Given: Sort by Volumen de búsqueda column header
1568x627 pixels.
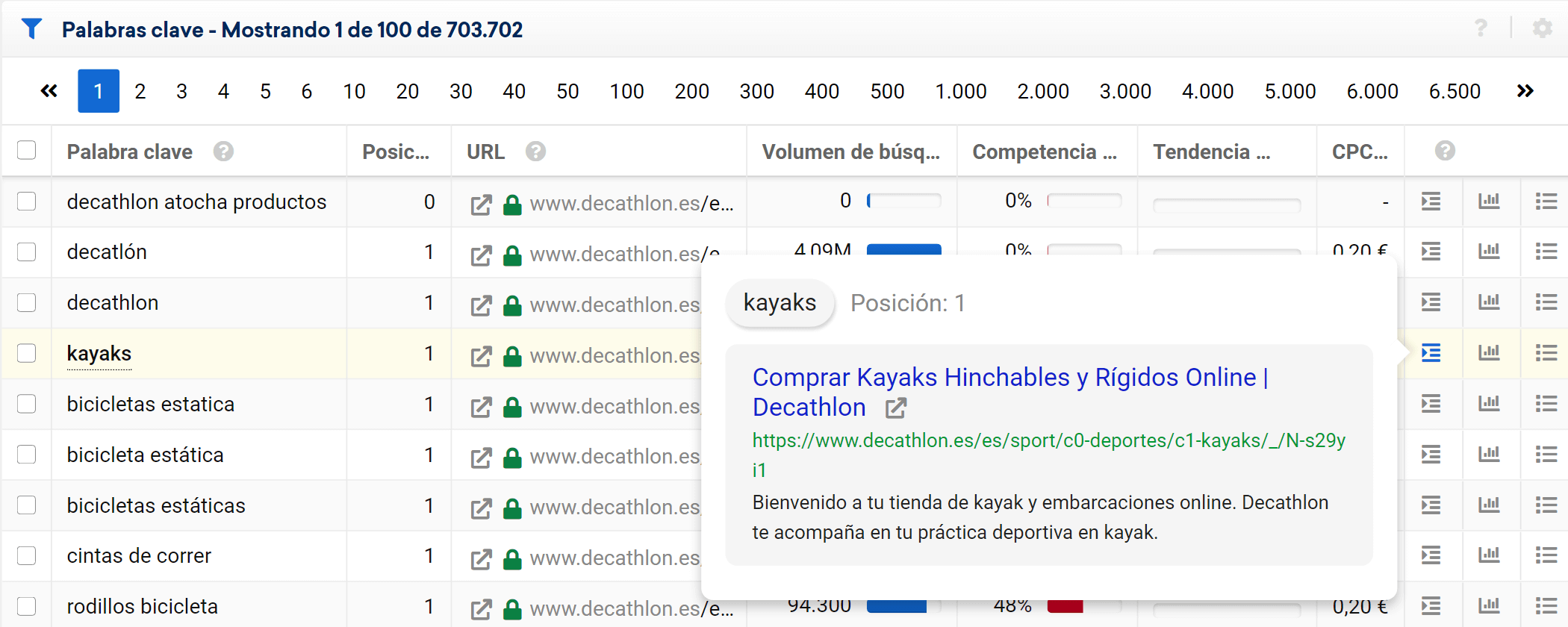Looking at the screenshot, I should point(850,152).
